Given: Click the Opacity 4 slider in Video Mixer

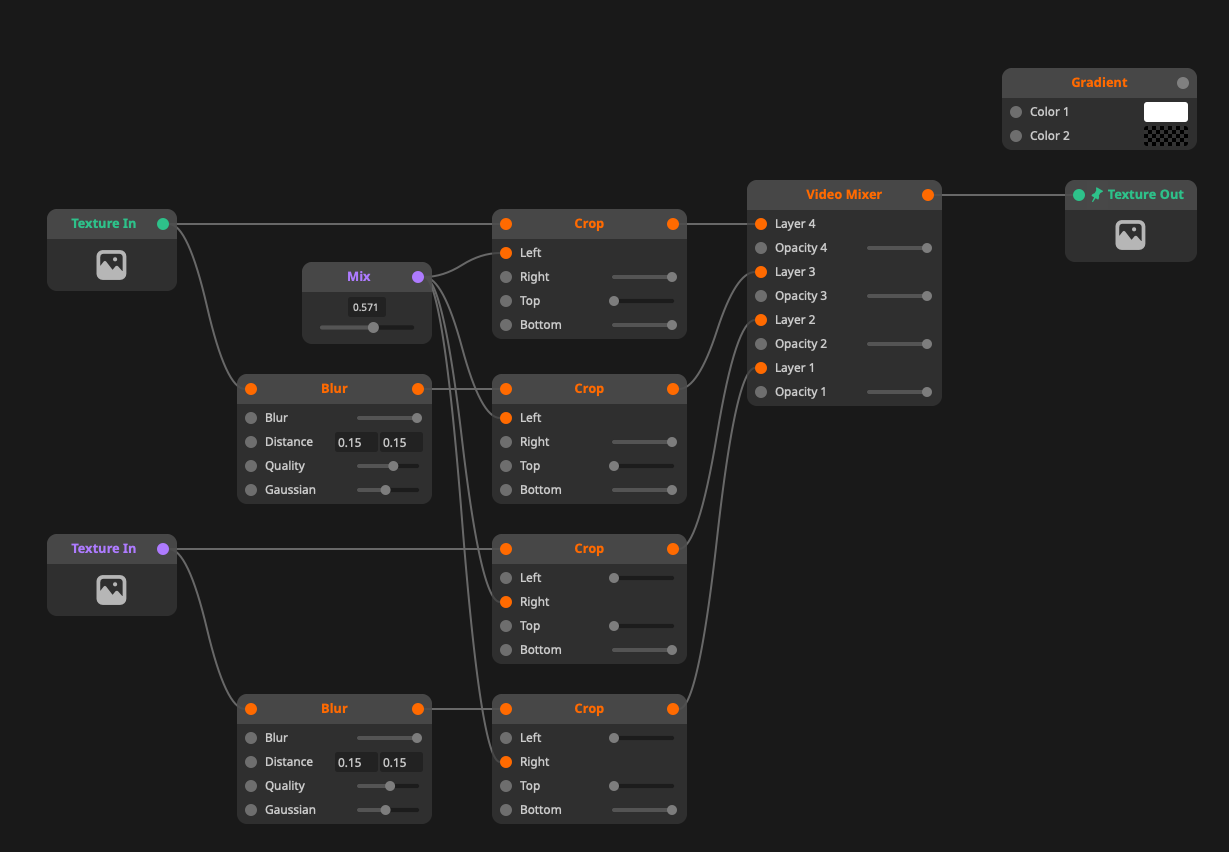Looking at the screenshot, I should [x=898, y=248].
